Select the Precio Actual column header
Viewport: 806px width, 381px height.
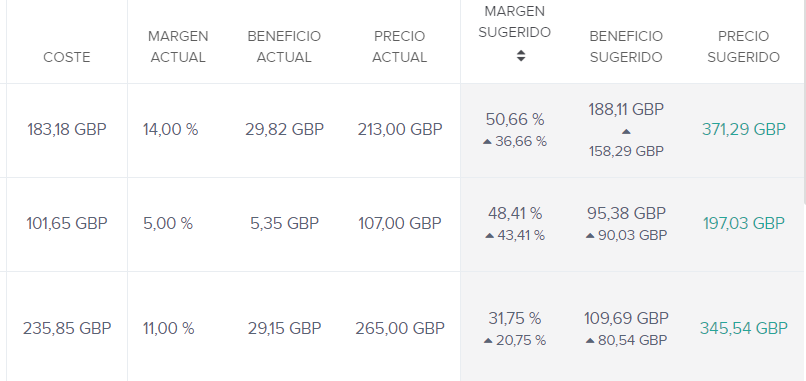click(x=399, y=47)
